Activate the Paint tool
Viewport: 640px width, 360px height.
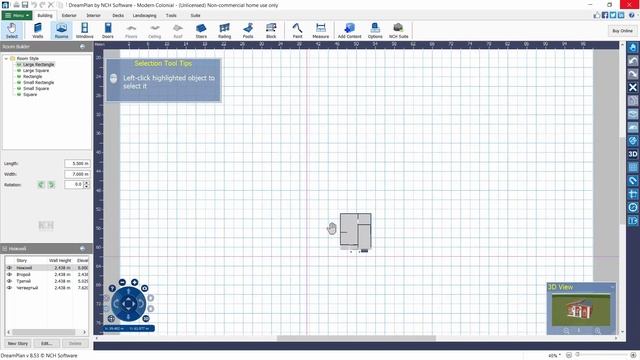point(297,31)
